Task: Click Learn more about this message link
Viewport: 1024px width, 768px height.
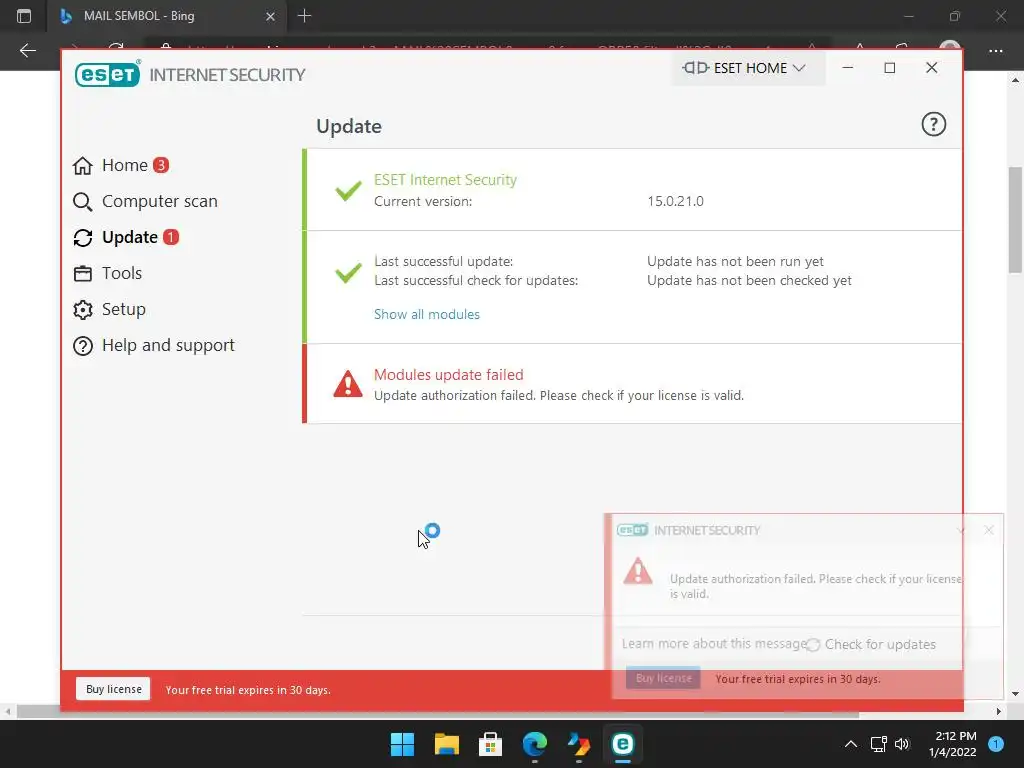Action: pos(714,644)
